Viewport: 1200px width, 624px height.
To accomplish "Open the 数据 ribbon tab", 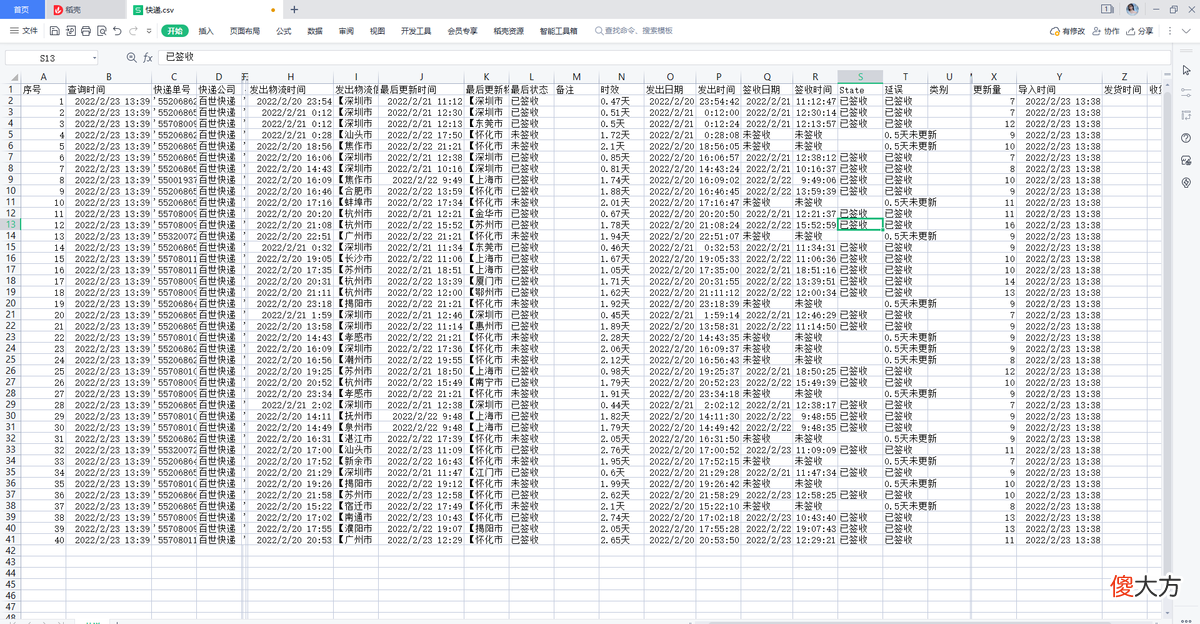I will tap(314, 31).
